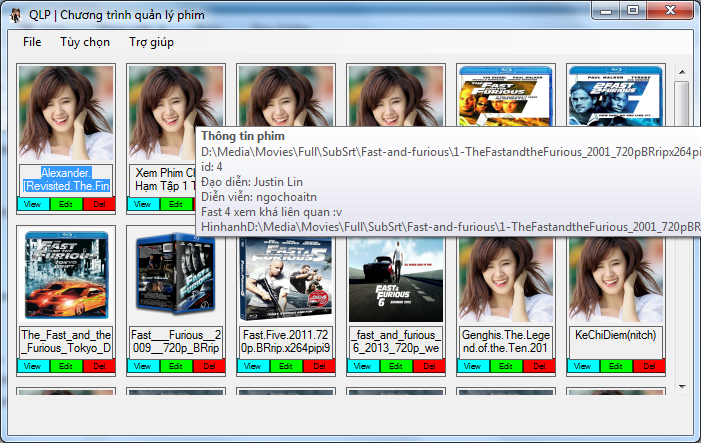Click View button for Alexander movie
This screenshot has width=701, height=443.
pyautogui.click(x=33, y=204)
